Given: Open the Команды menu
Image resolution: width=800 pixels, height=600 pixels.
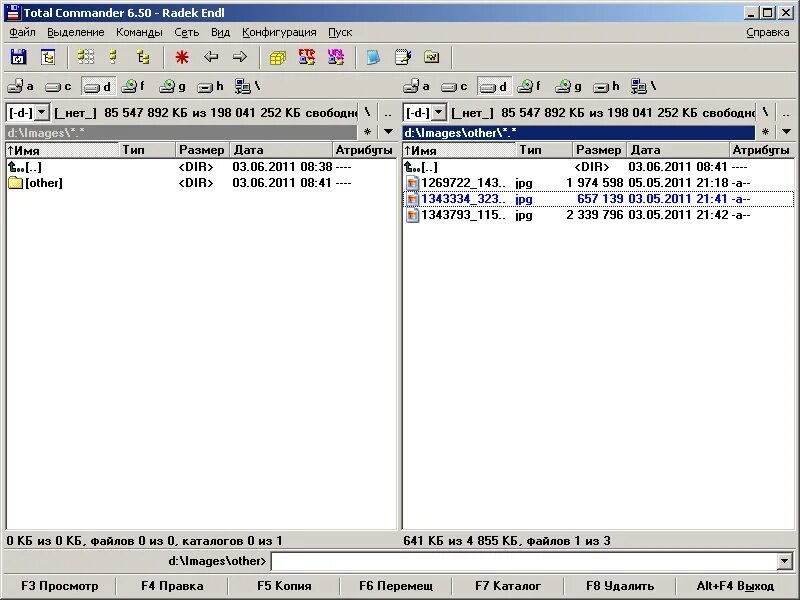Looking at the screenshot, I should coord(139,32).
